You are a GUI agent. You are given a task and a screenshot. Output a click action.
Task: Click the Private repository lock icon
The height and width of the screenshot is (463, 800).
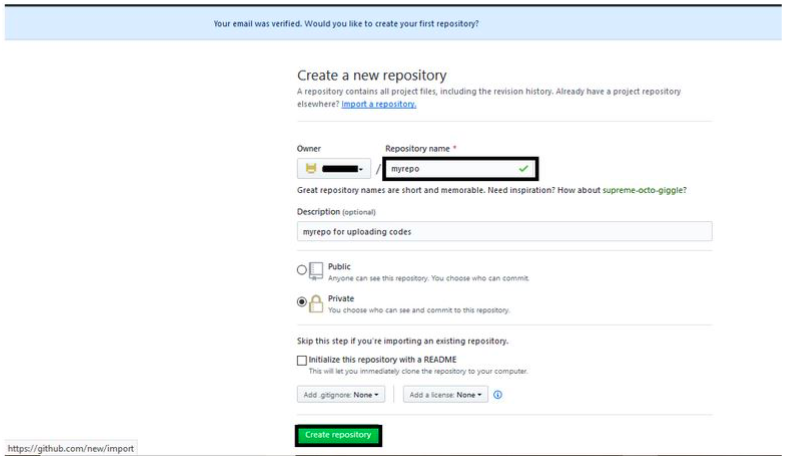[x=316, y=303]
